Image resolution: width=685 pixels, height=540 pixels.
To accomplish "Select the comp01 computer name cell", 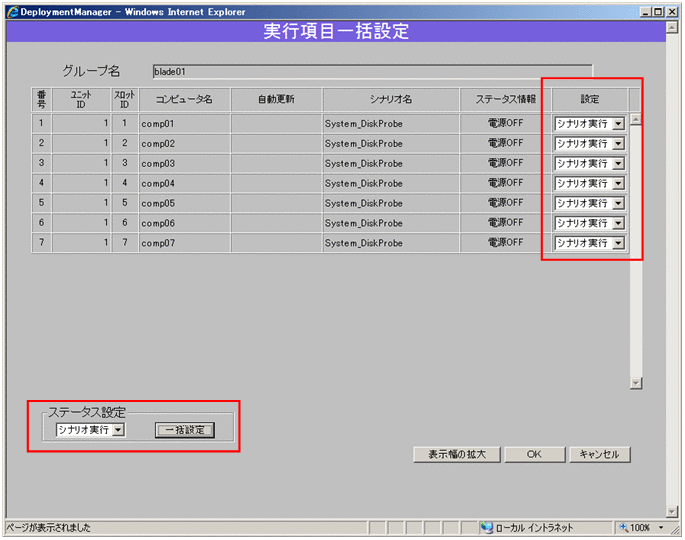I will pos(185,124).
